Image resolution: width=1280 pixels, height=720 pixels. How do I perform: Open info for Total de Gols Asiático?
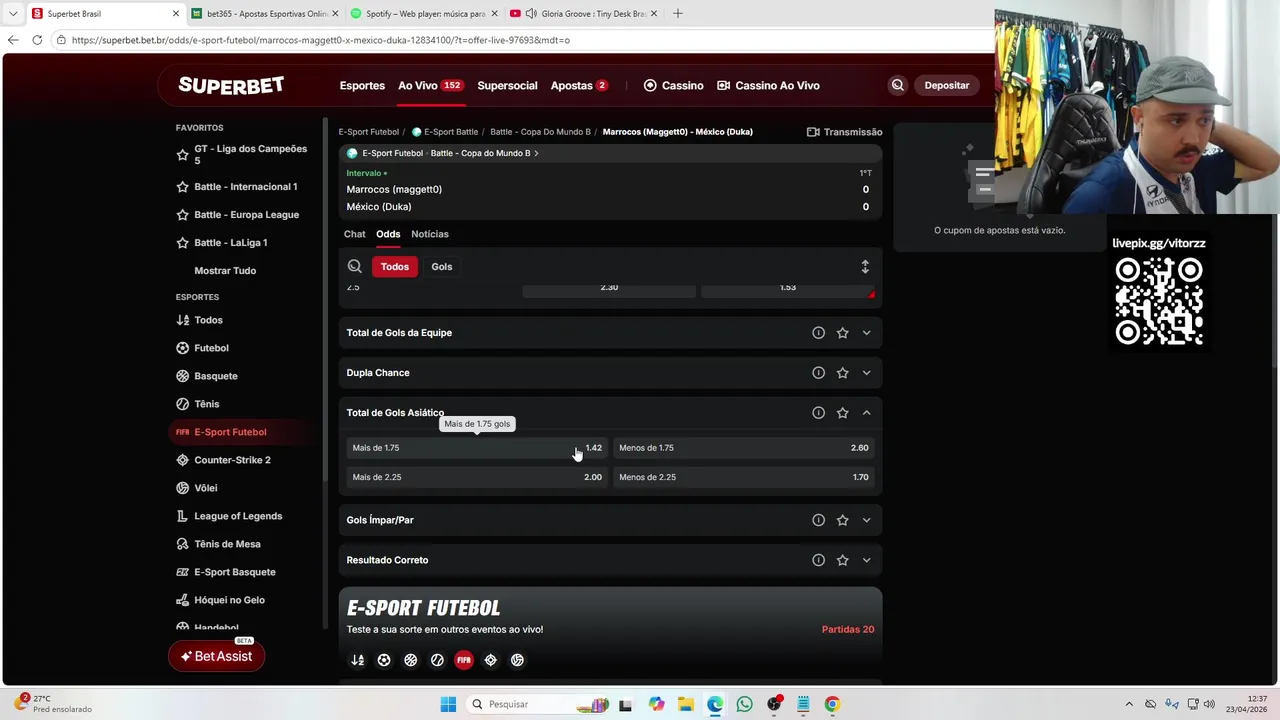[x=818, y=413]
